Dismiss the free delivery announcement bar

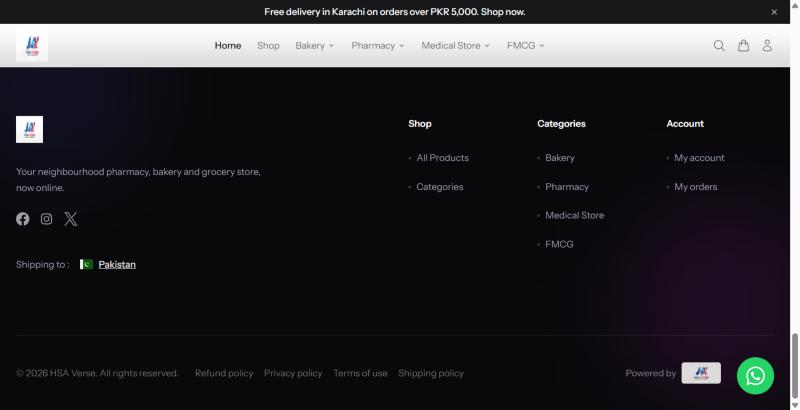pyautogui.click(x=774, y=12)
